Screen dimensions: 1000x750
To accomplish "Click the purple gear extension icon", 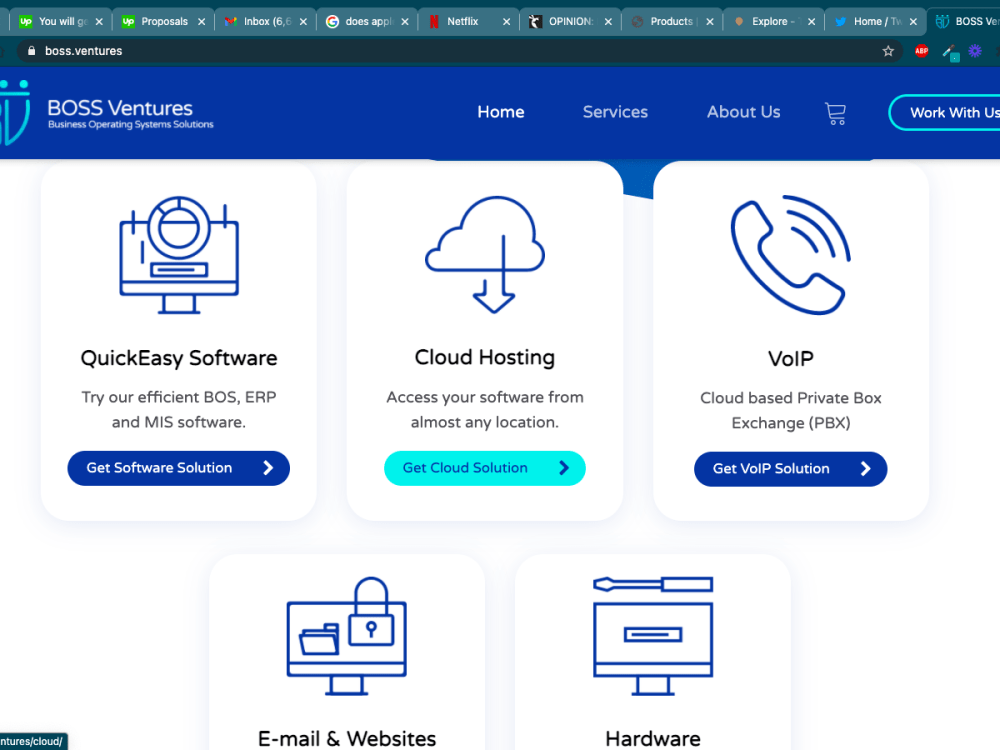I will click(x=974, y=51).
